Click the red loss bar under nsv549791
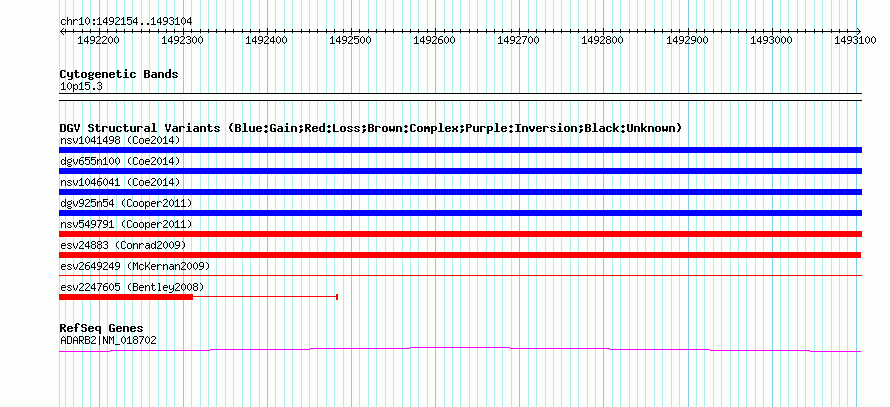 (x=460, y=234)
